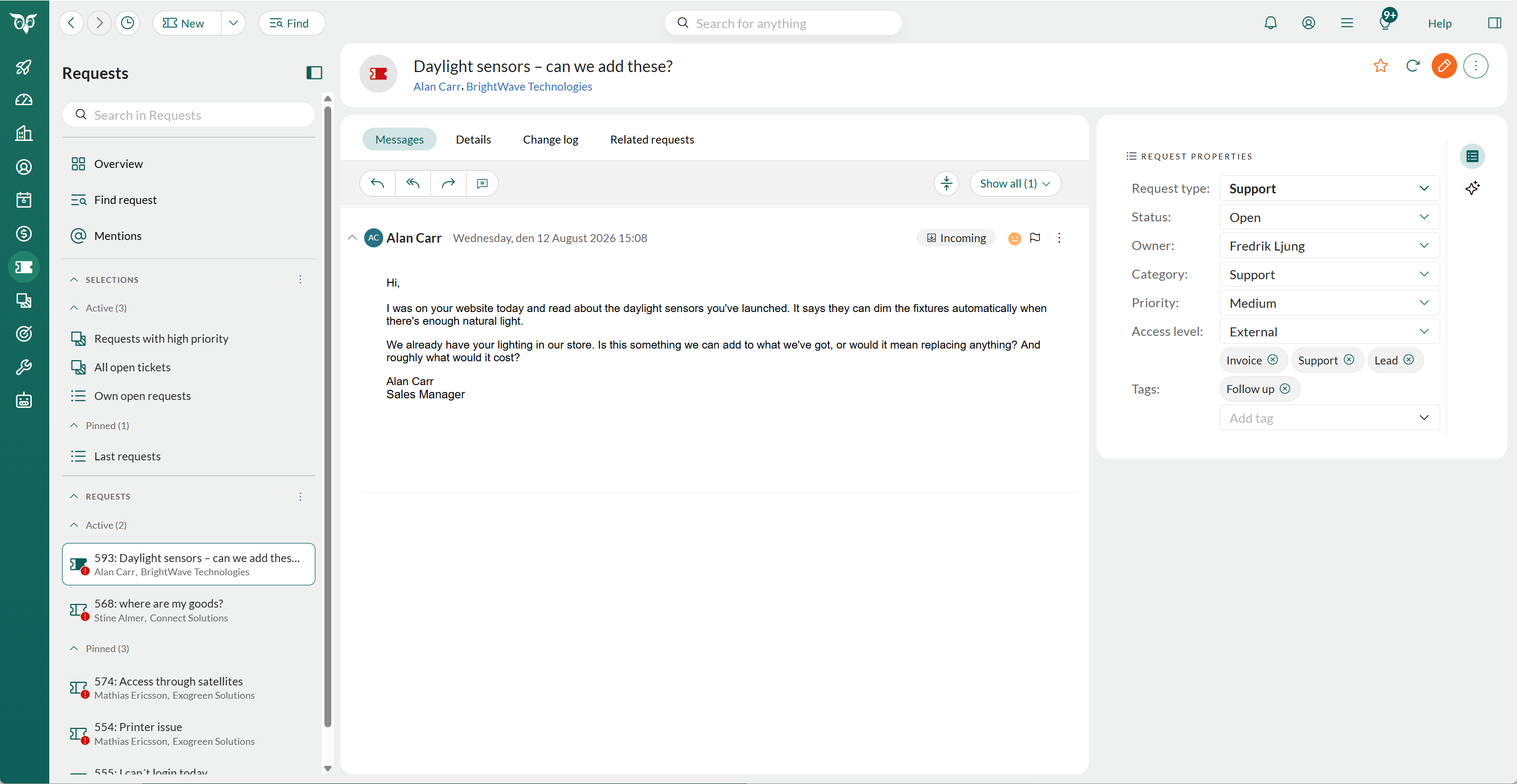
Task: Open the Alan Carr contact link
Action: 436,86
